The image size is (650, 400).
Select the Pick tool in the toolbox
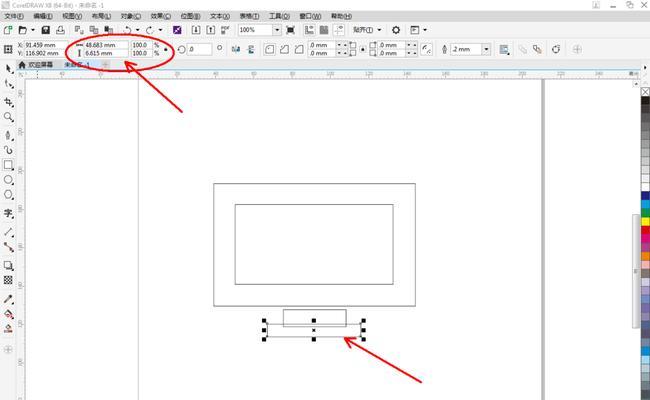(x=9, y=69)
